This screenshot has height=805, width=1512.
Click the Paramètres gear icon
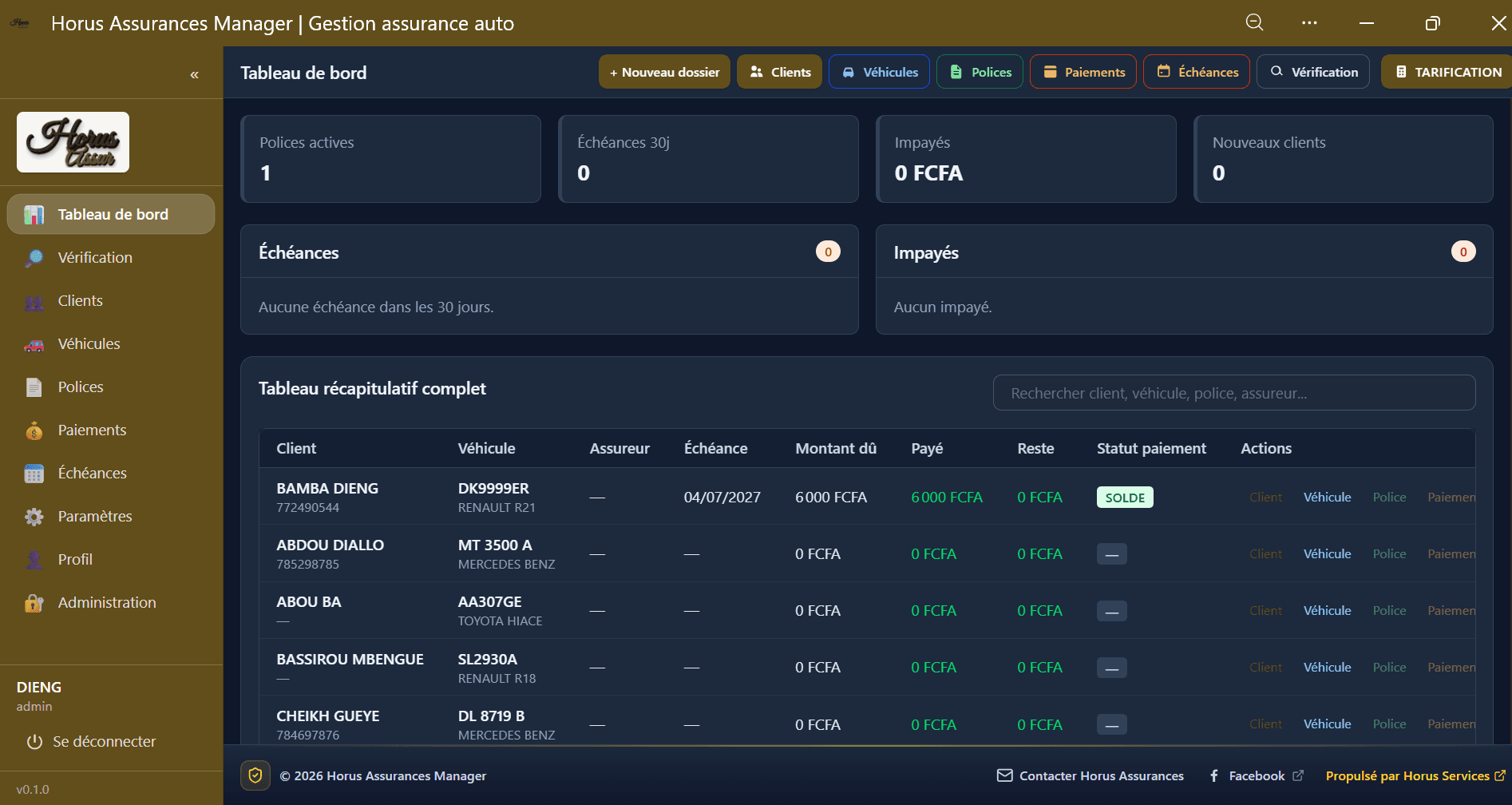coord(34,517)
